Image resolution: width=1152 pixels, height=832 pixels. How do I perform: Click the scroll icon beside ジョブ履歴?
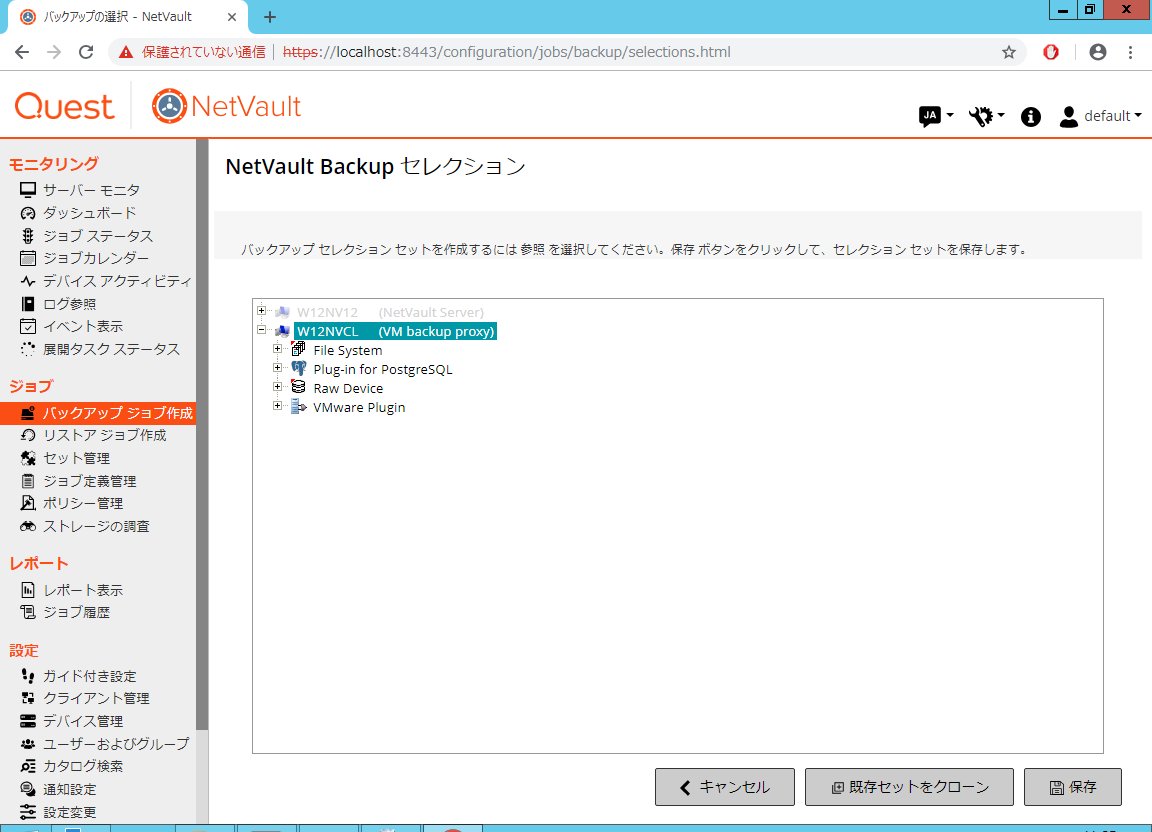28,612
